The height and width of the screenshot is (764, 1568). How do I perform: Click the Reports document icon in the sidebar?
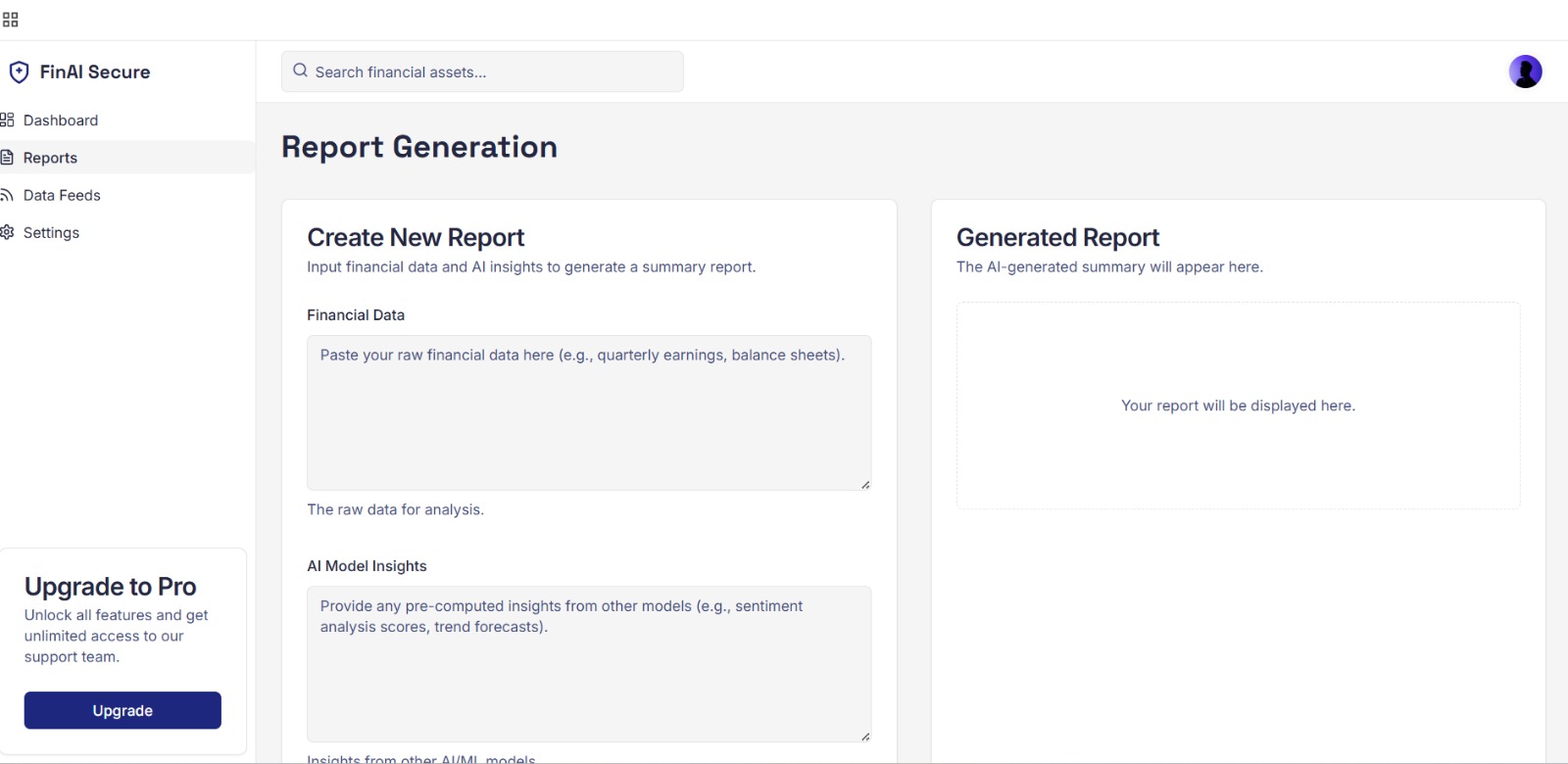coord(7,158)
